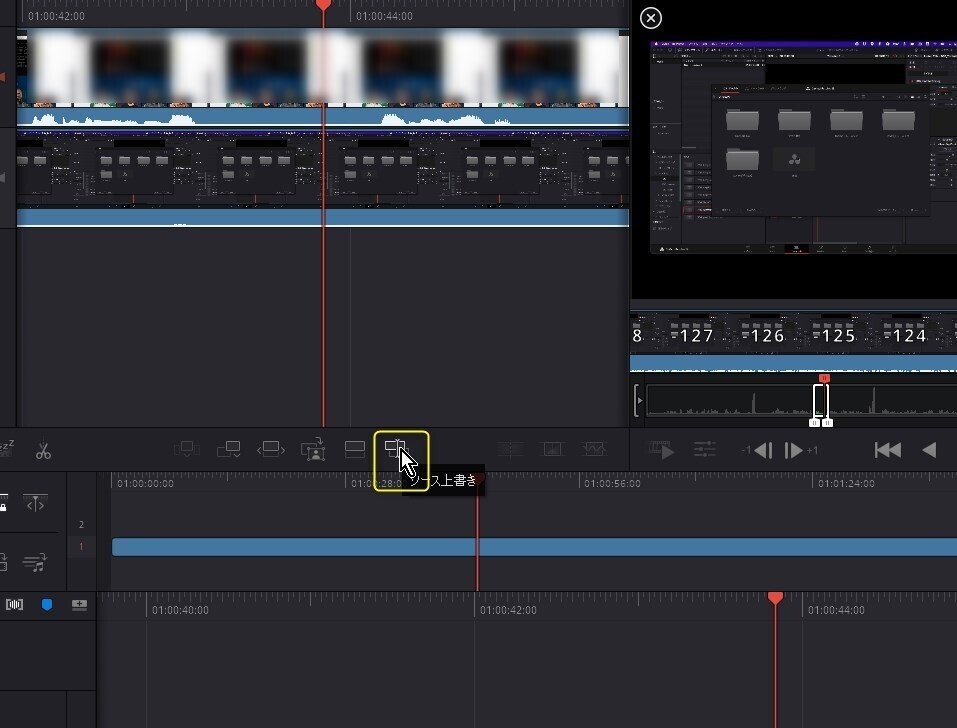957x728 pixels.
Task: Toggle the timeline lock playhead icon
Action: point(4,503)
